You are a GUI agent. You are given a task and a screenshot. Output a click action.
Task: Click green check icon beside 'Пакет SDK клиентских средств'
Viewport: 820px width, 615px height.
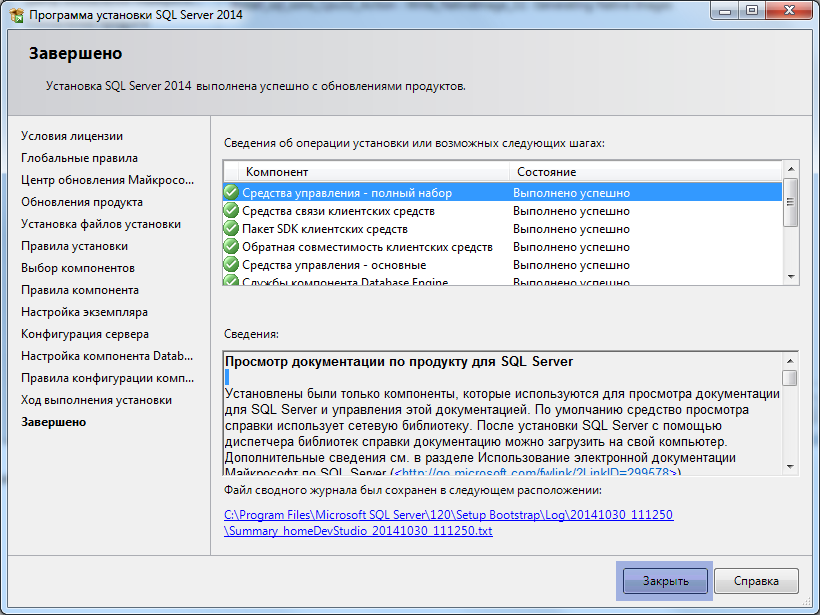click(x=231, y=229)
